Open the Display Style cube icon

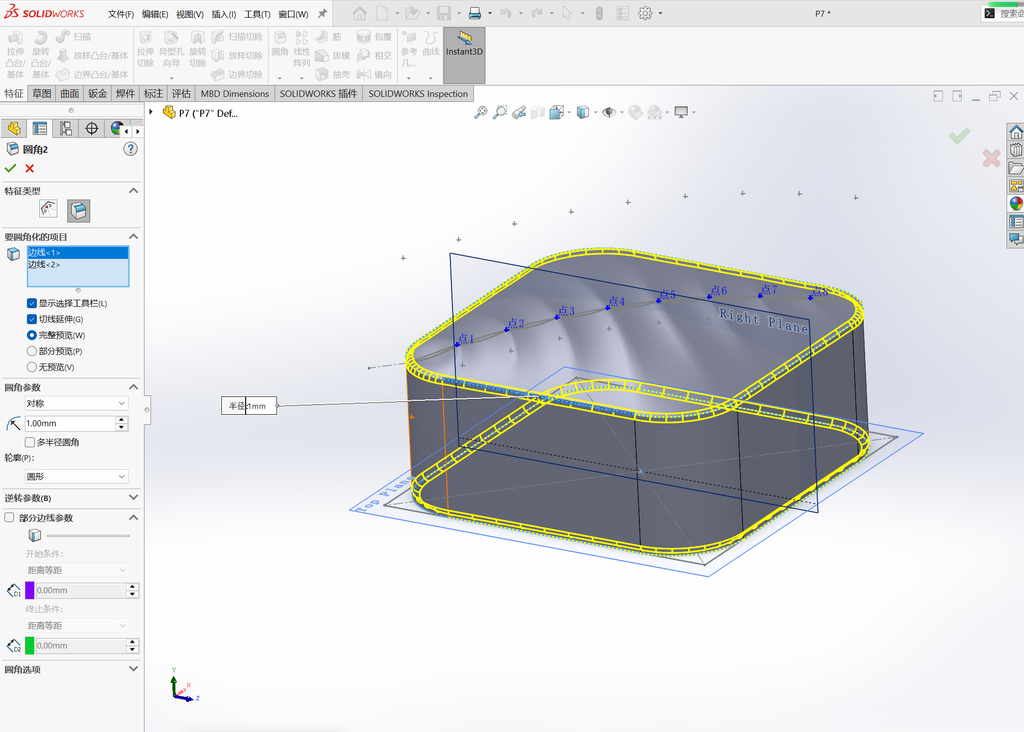click(583, 112)
